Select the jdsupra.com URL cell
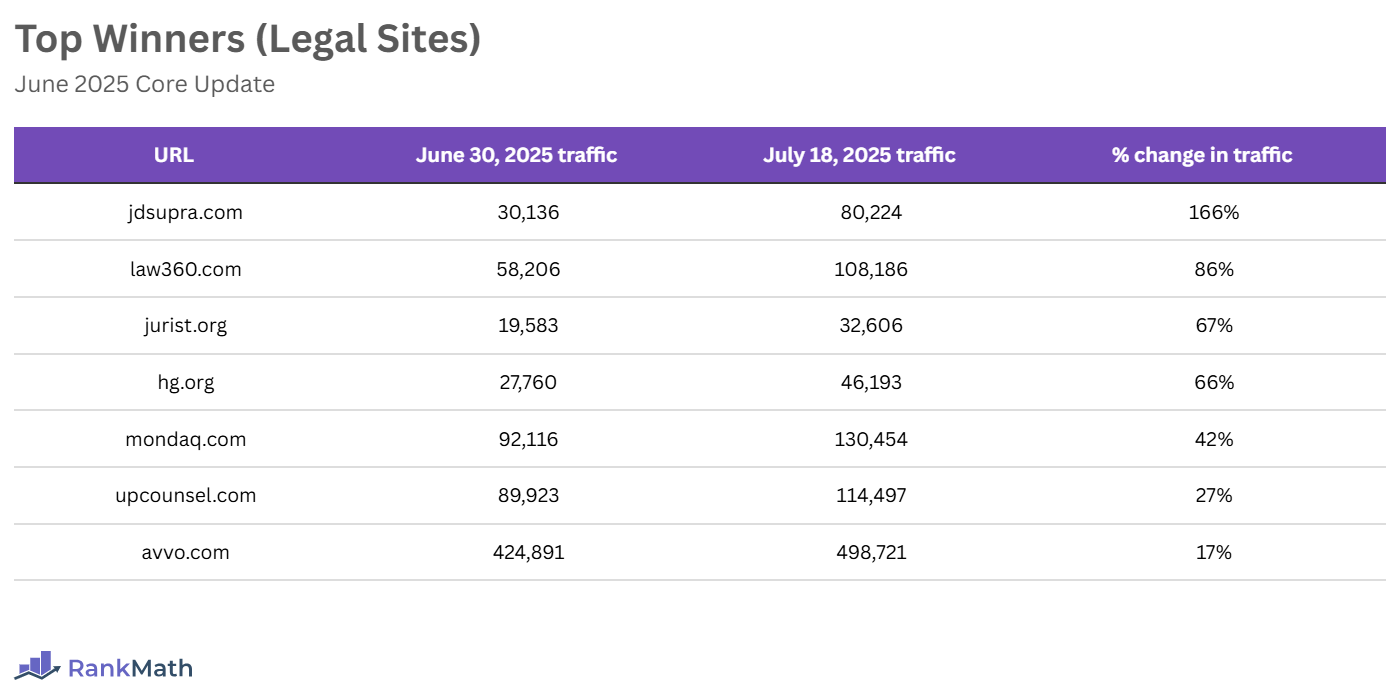Image resolution: width=1400 pixels, height=700 pixels. pos(186,212)
